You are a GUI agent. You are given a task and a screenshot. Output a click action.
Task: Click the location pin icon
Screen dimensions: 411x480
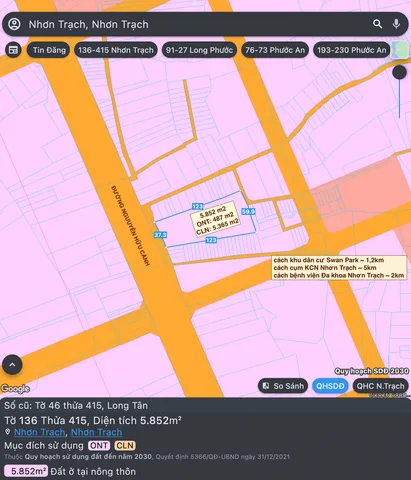(x=7, y=432)
